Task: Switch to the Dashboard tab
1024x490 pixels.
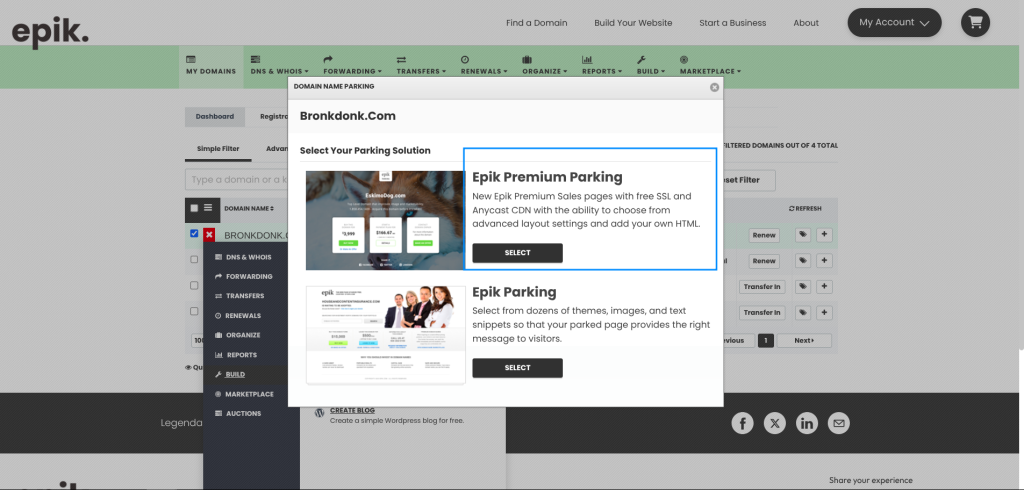Action: click(215, 117)
